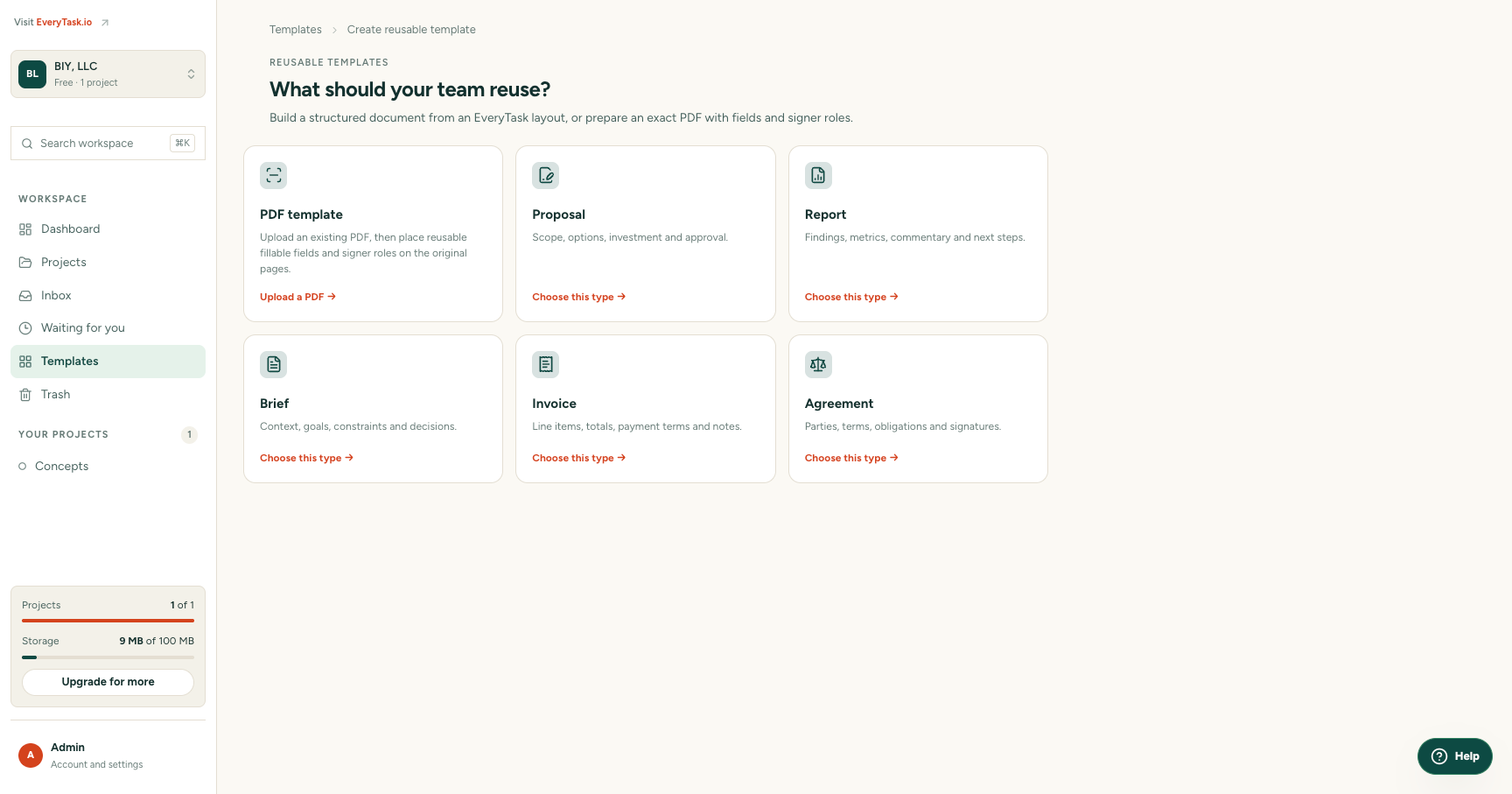
Task: Choose this type under Agreement
Action: 851,458
